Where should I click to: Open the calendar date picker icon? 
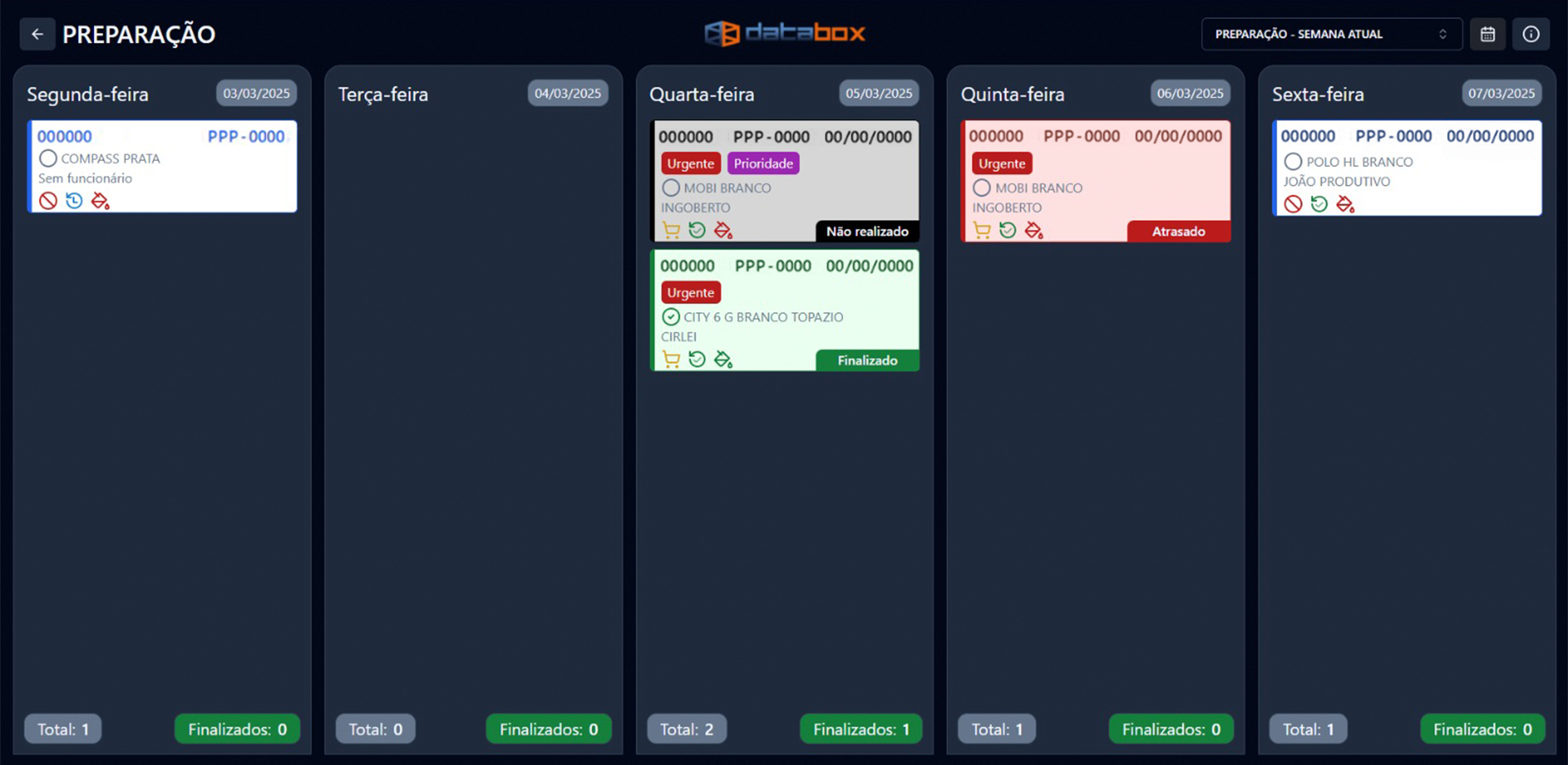click(1487, 34)
